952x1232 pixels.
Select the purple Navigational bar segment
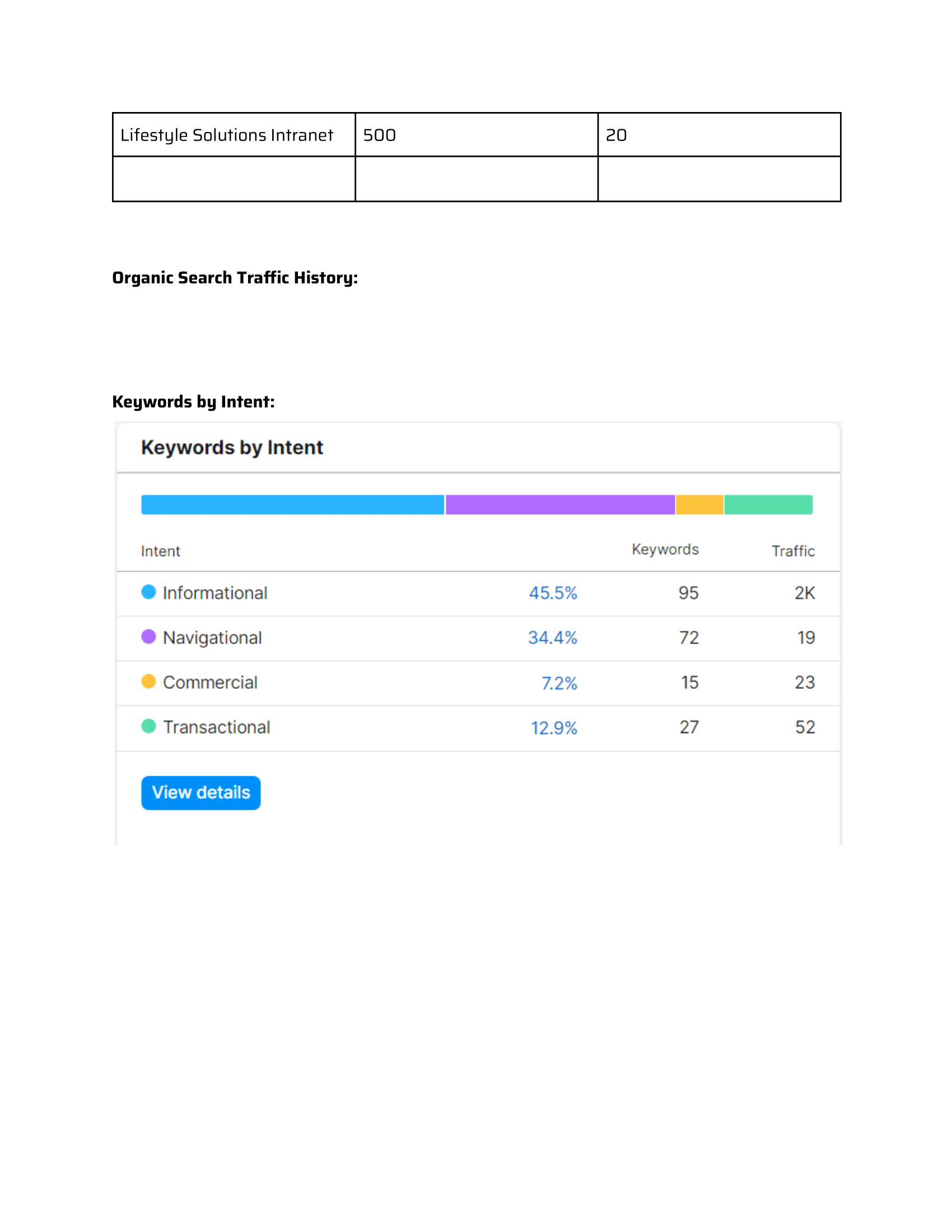click(560, 505)
